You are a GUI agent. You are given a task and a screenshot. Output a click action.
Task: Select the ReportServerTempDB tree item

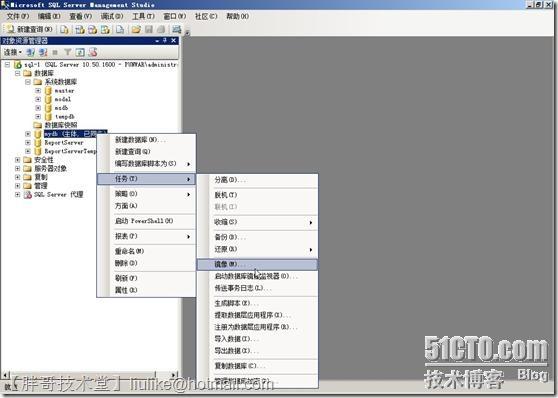coord(70,151)
